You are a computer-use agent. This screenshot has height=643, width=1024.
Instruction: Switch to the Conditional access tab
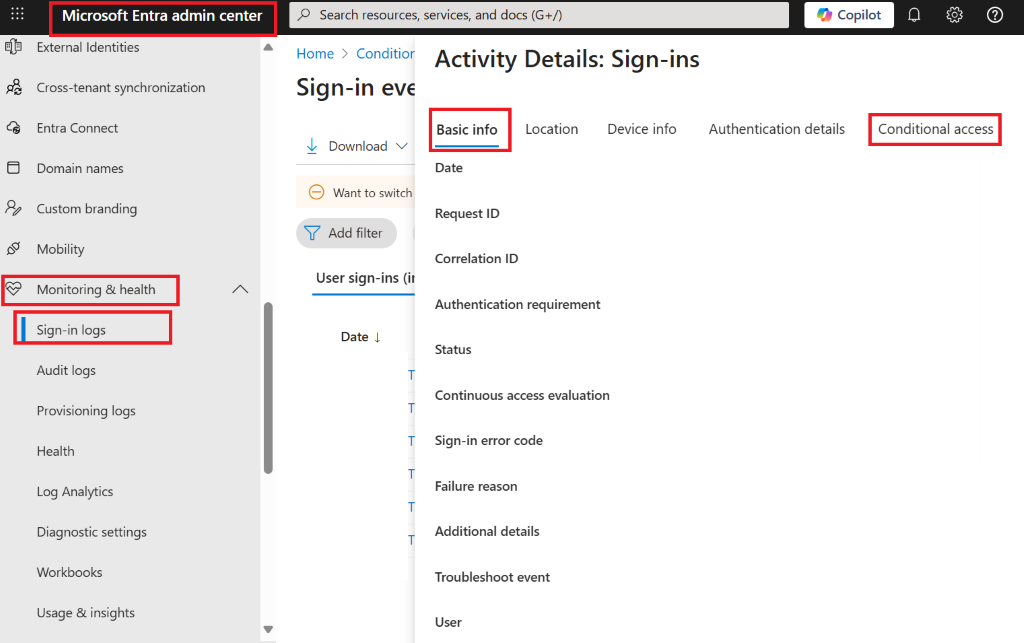(934, 129)
